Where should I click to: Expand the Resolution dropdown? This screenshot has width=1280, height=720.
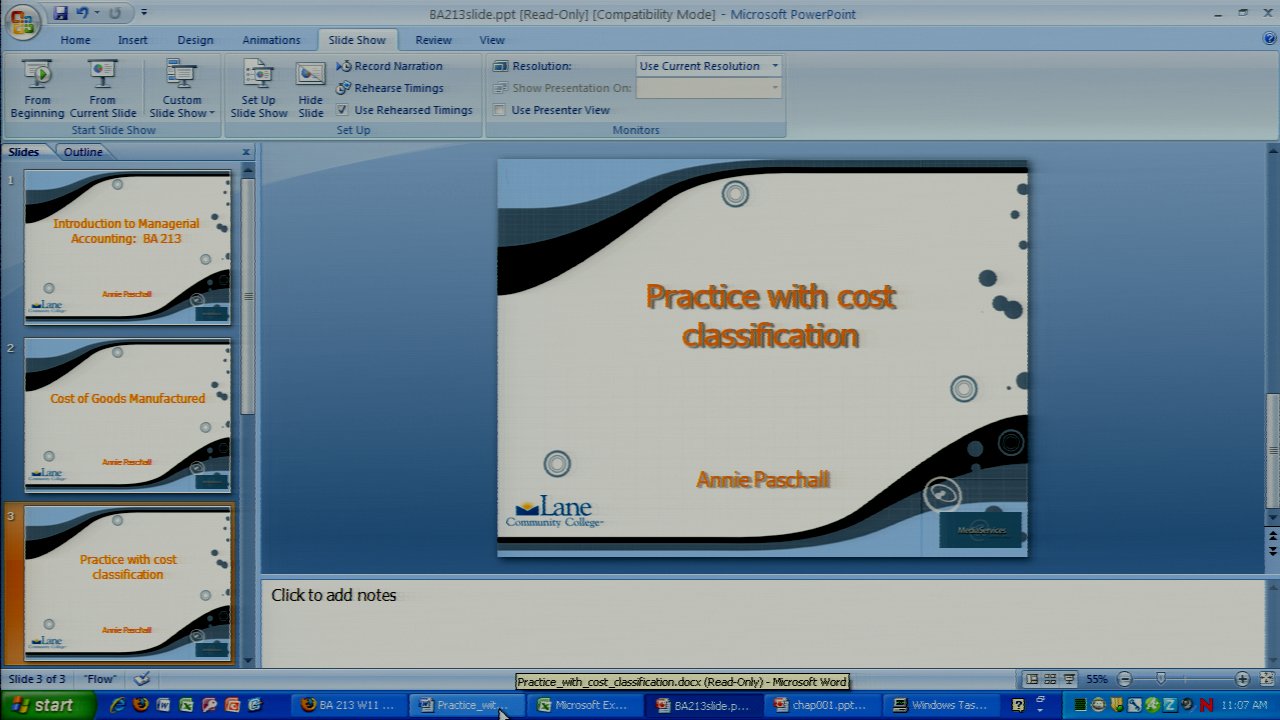pos(774,66)
